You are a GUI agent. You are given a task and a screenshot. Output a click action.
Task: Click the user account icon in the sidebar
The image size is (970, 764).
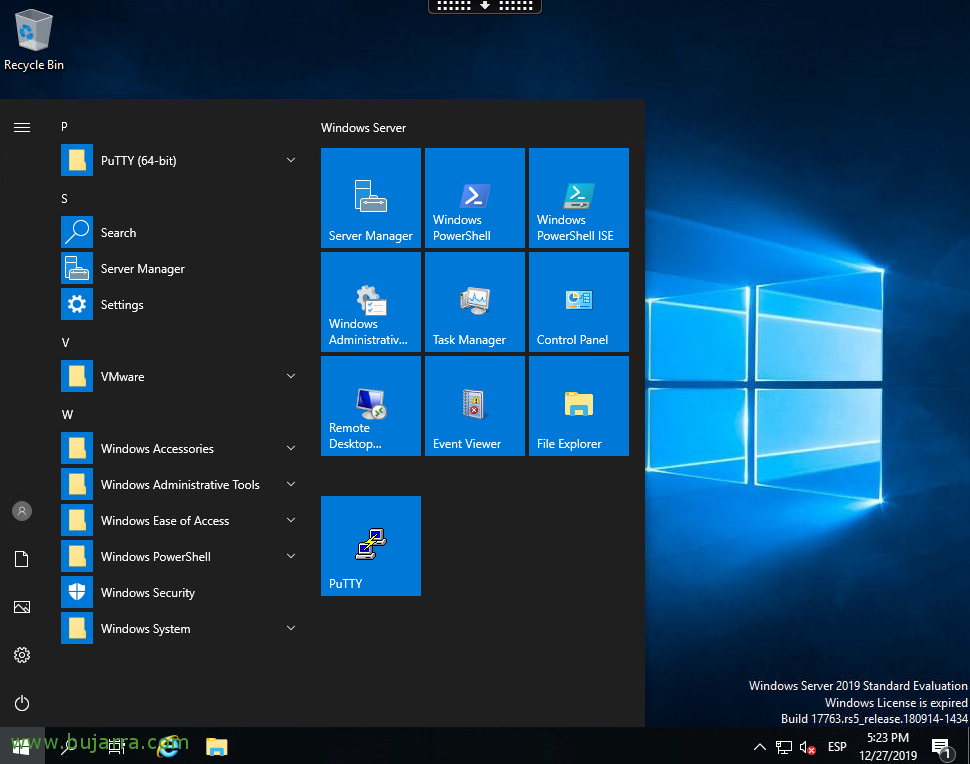[22, 511]
